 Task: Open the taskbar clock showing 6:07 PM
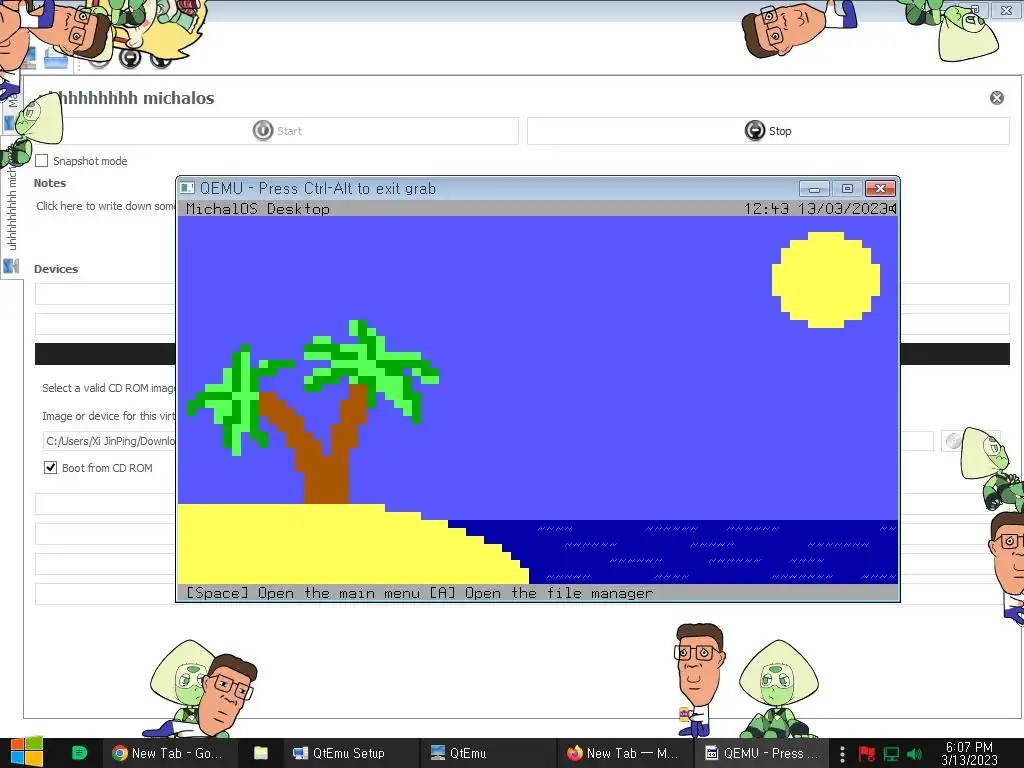(969, 753)
